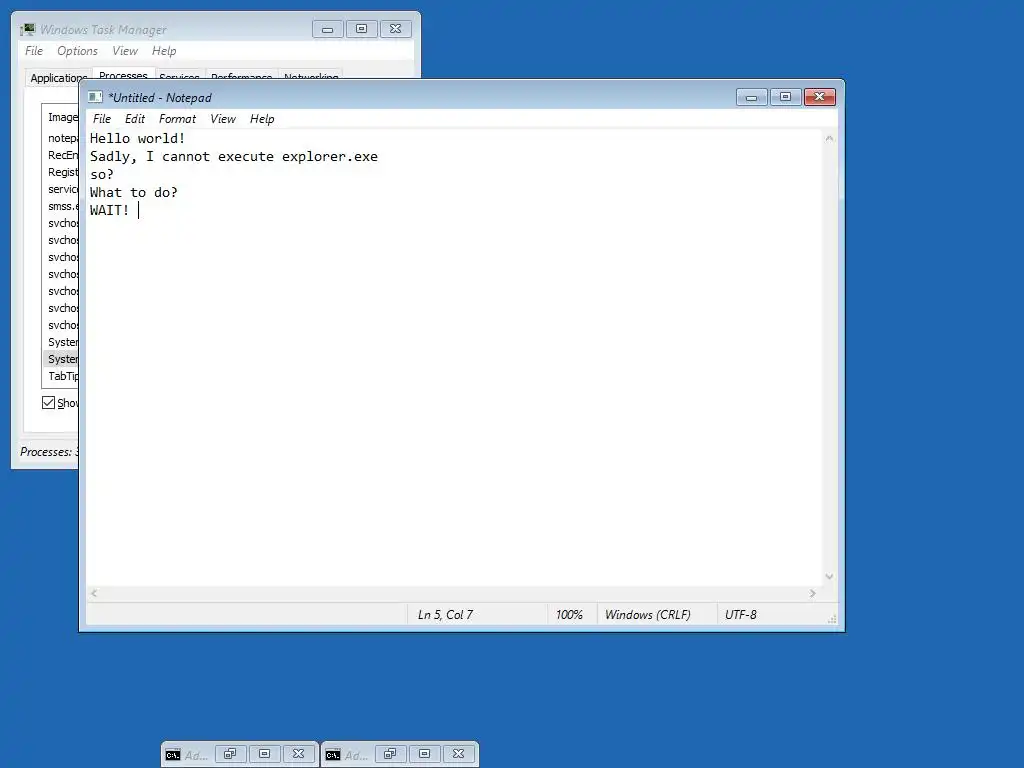
Task: Click the Image column header in Task Manager
Action: point(61,117)
